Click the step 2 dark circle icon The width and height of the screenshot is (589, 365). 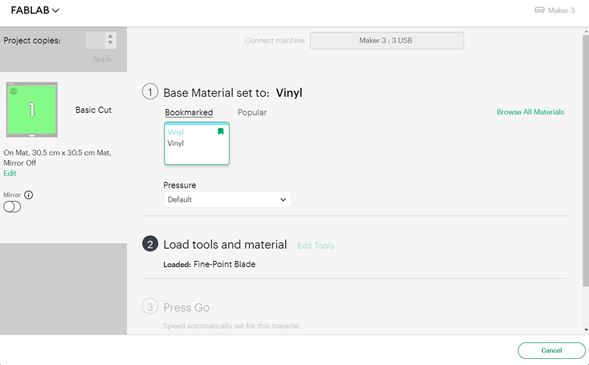150,244
